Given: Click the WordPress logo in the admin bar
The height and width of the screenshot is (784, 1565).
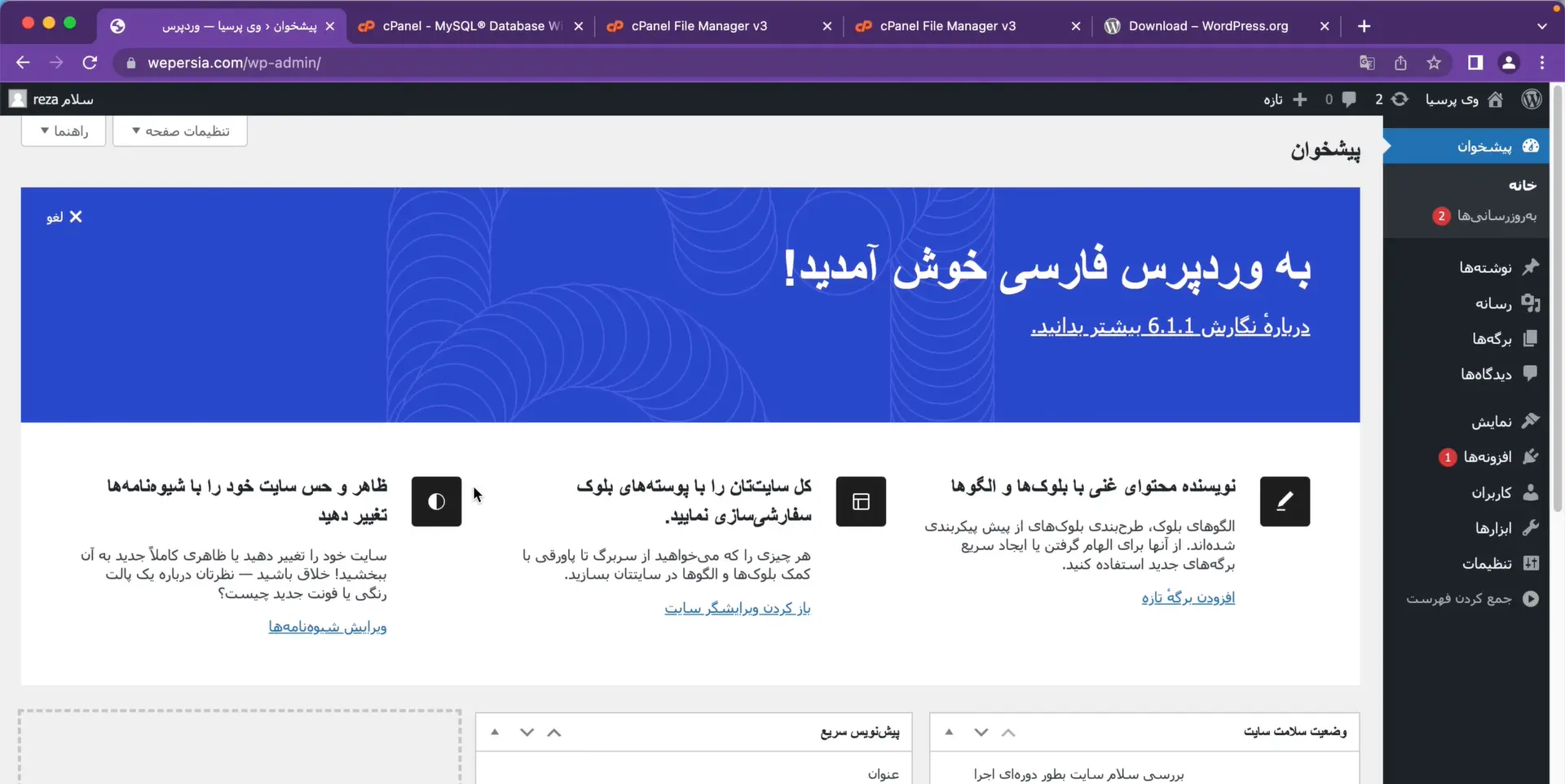Looking at the screenshot, I should tap(1532, 99).
